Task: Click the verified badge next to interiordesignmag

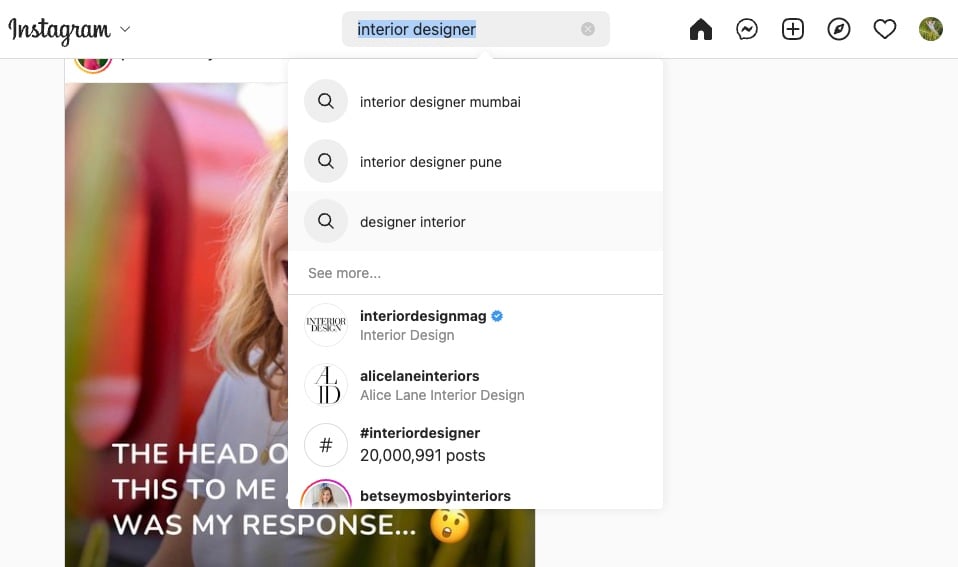Action: 497,316
